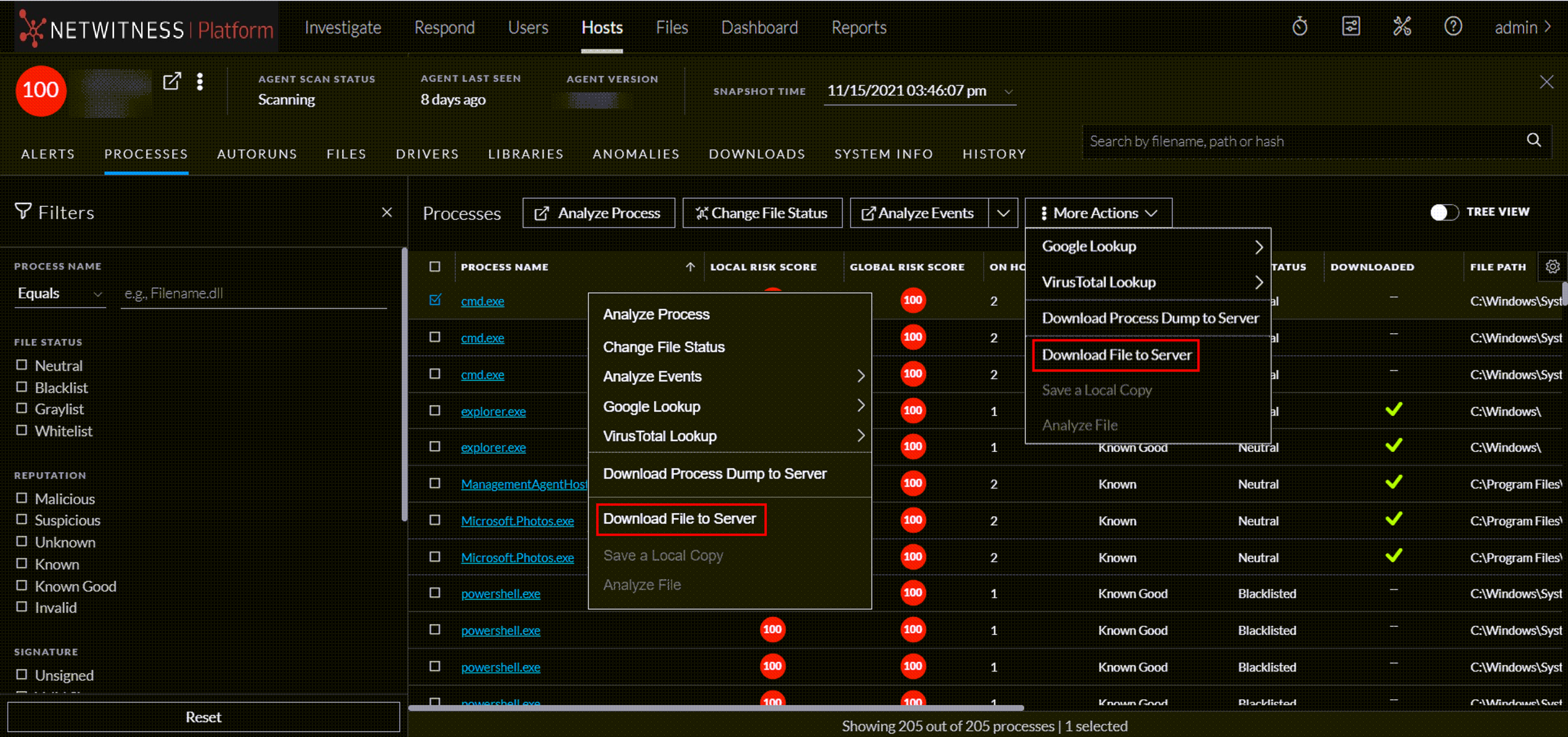Expand the Analyze Events arrow dropdown
Image resolution: width=1568 pixels, height=737 pixels.
coord(1003,213)
